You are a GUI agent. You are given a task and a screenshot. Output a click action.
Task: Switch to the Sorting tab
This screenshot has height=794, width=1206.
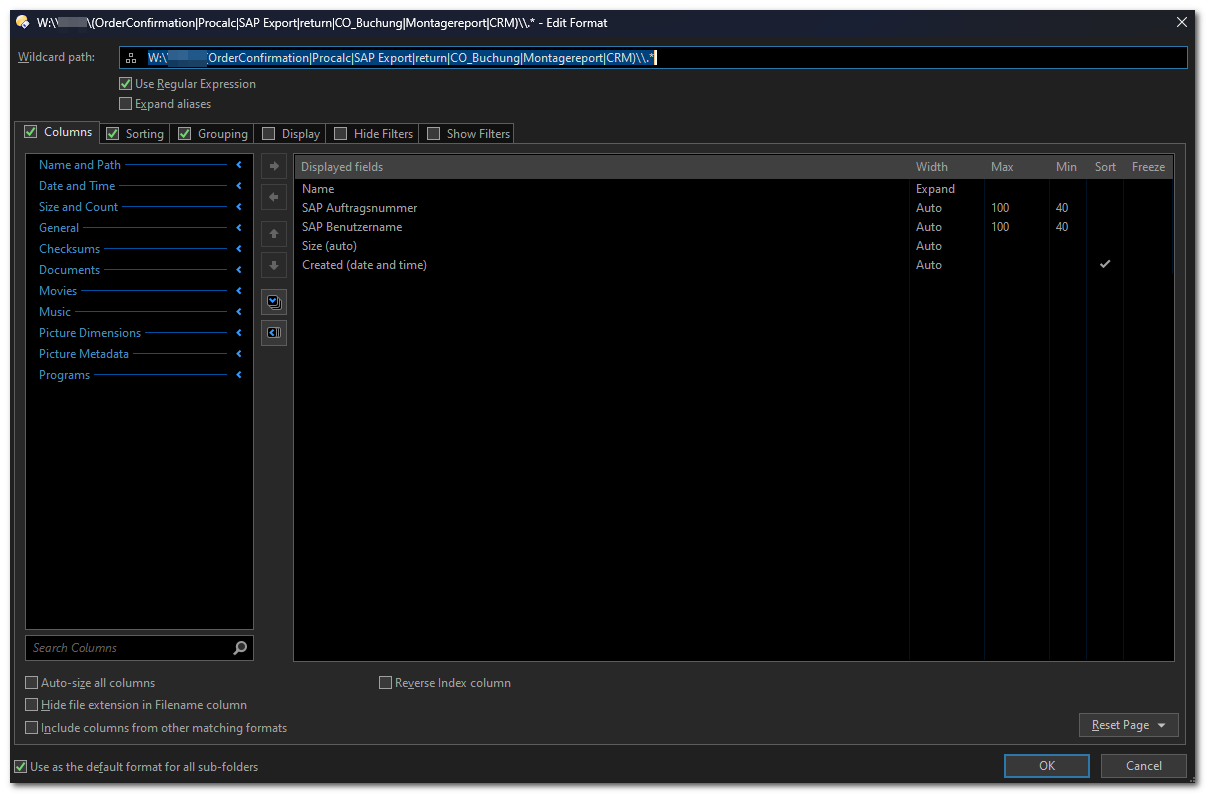(x=134, y=133)
